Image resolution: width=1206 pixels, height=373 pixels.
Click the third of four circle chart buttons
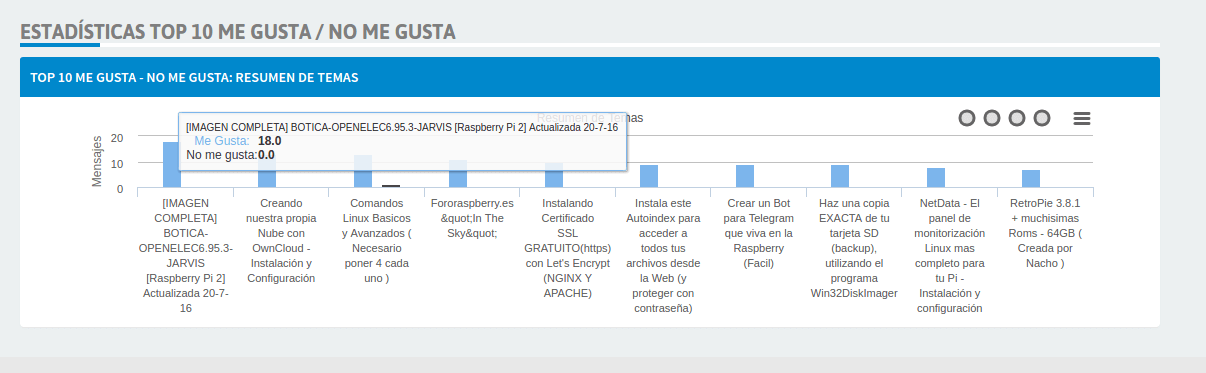1017,118
